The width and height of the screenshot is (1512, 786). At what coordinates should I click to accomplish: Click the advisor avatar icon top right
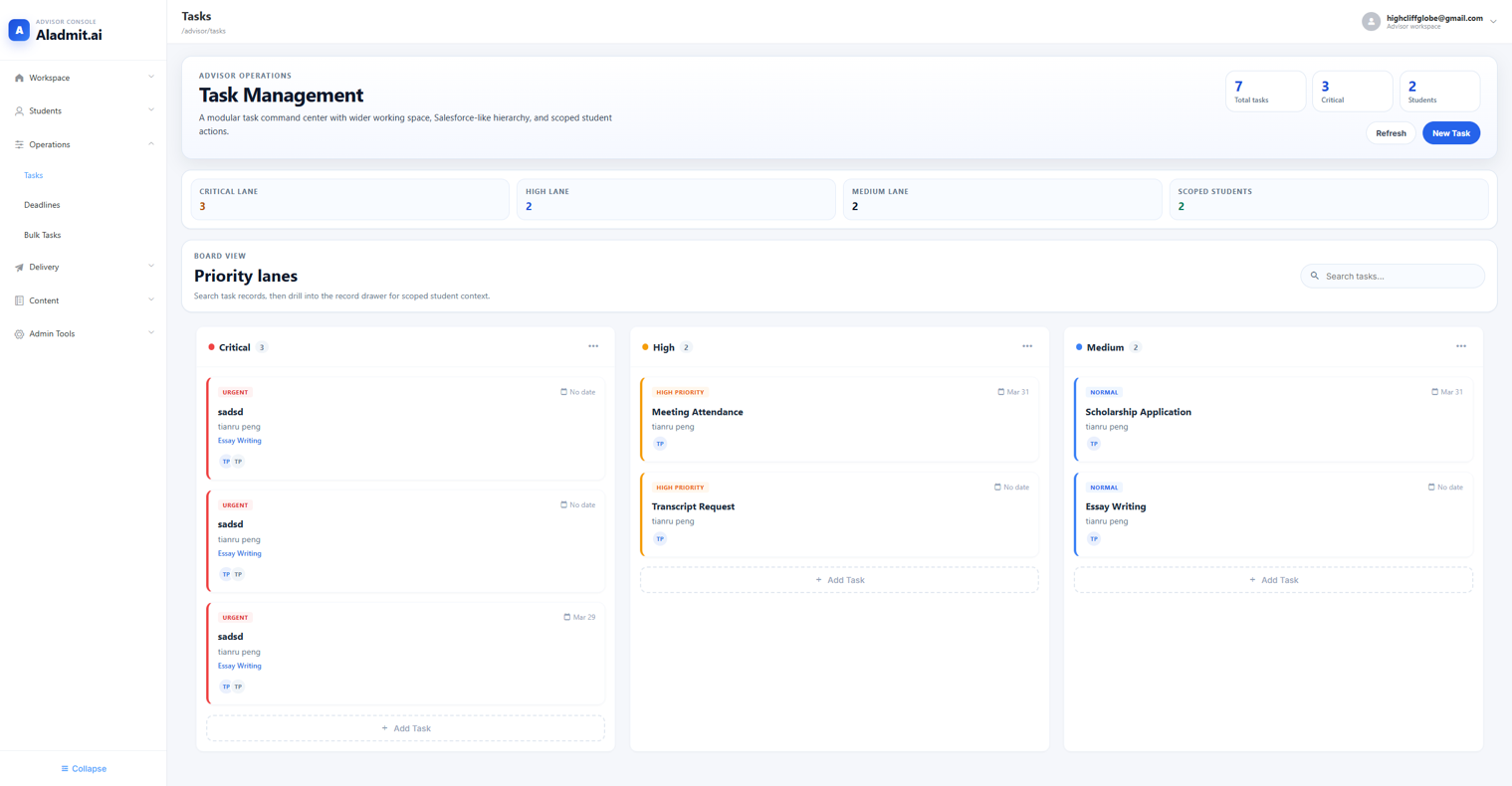click(x=1370, y=20)
